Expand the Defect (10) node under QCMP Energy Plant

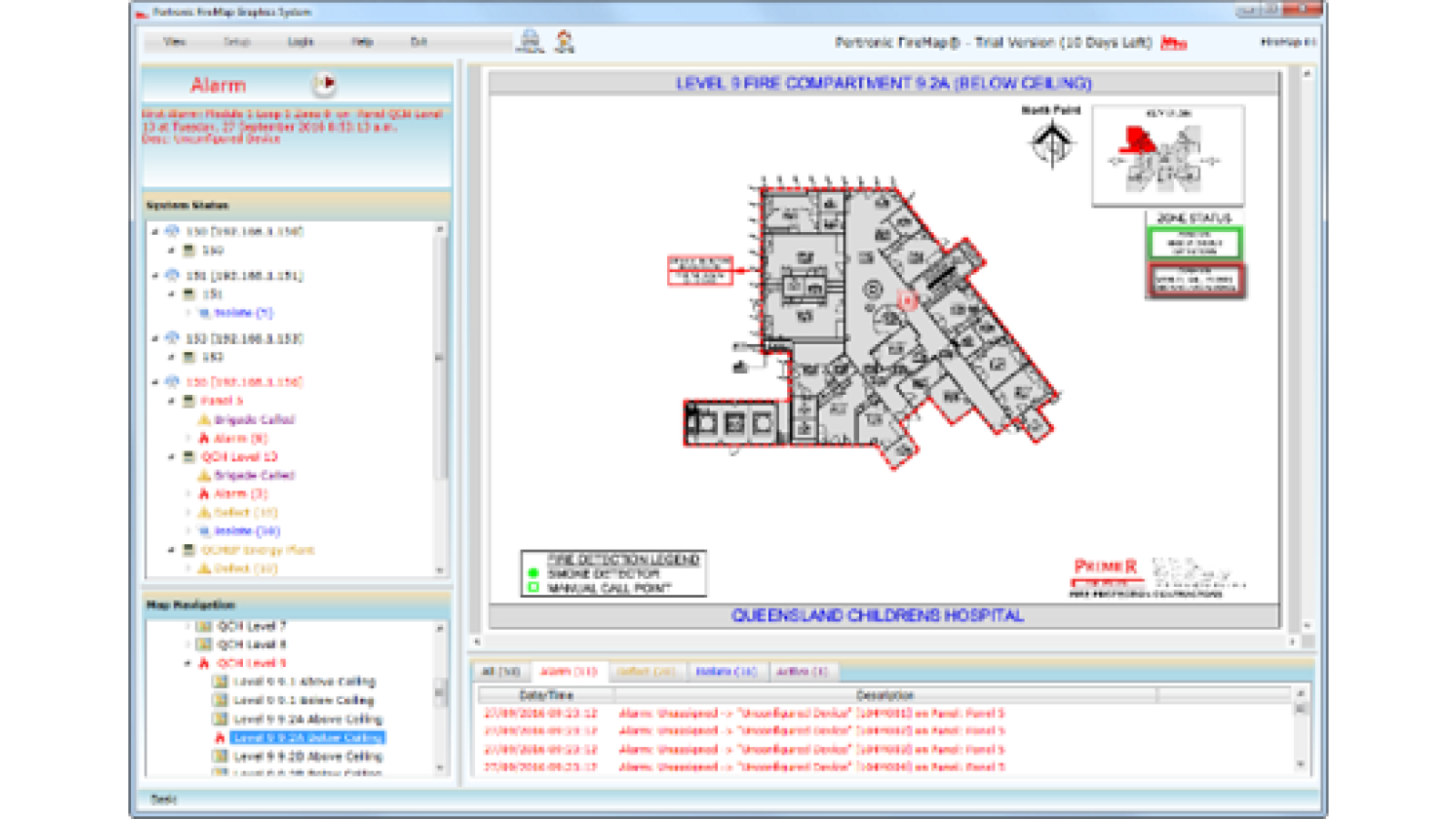click(x=189, y=567)
